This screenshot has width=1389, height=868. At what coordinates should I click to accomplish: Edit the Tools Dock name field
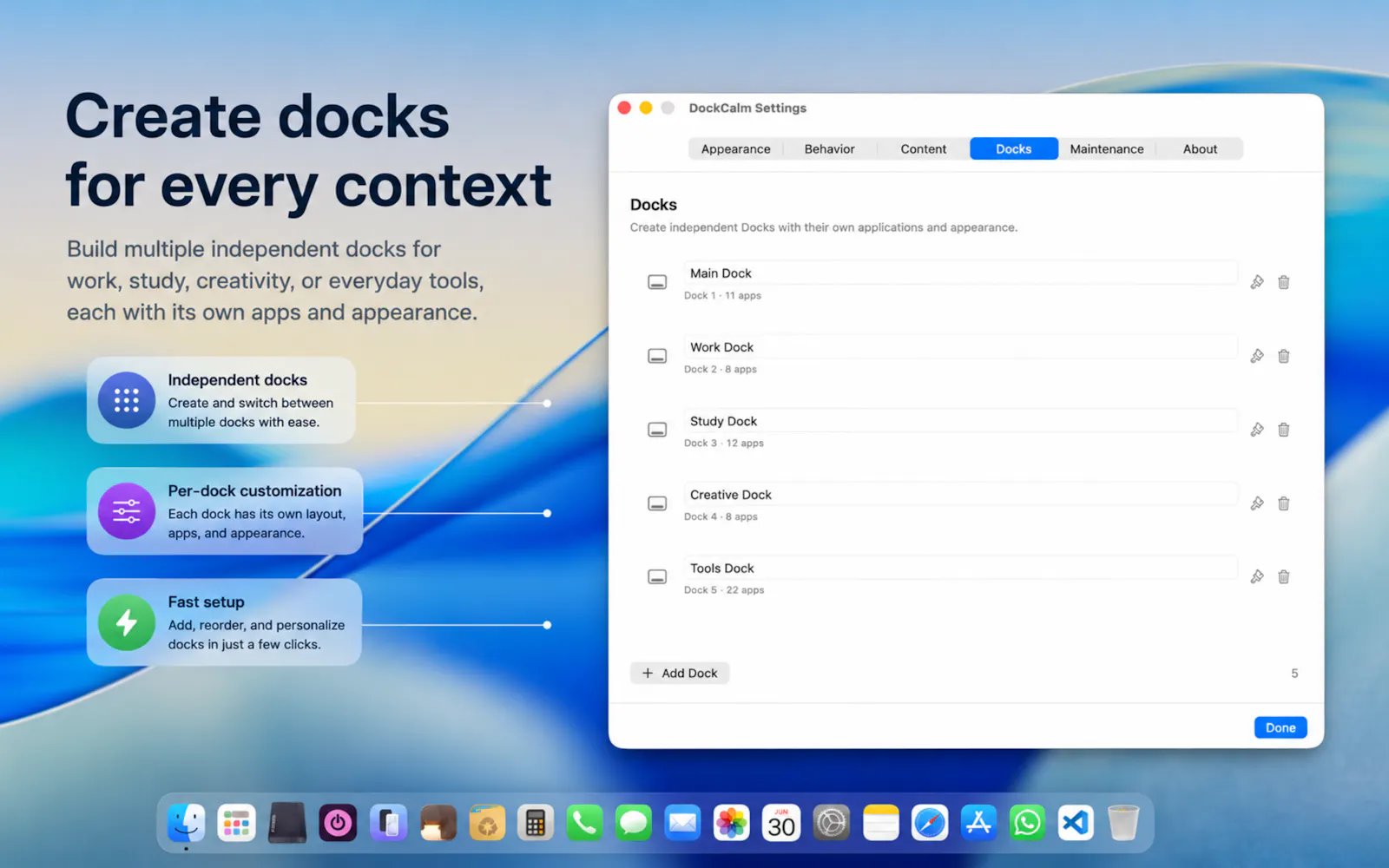tap(960, 568)
